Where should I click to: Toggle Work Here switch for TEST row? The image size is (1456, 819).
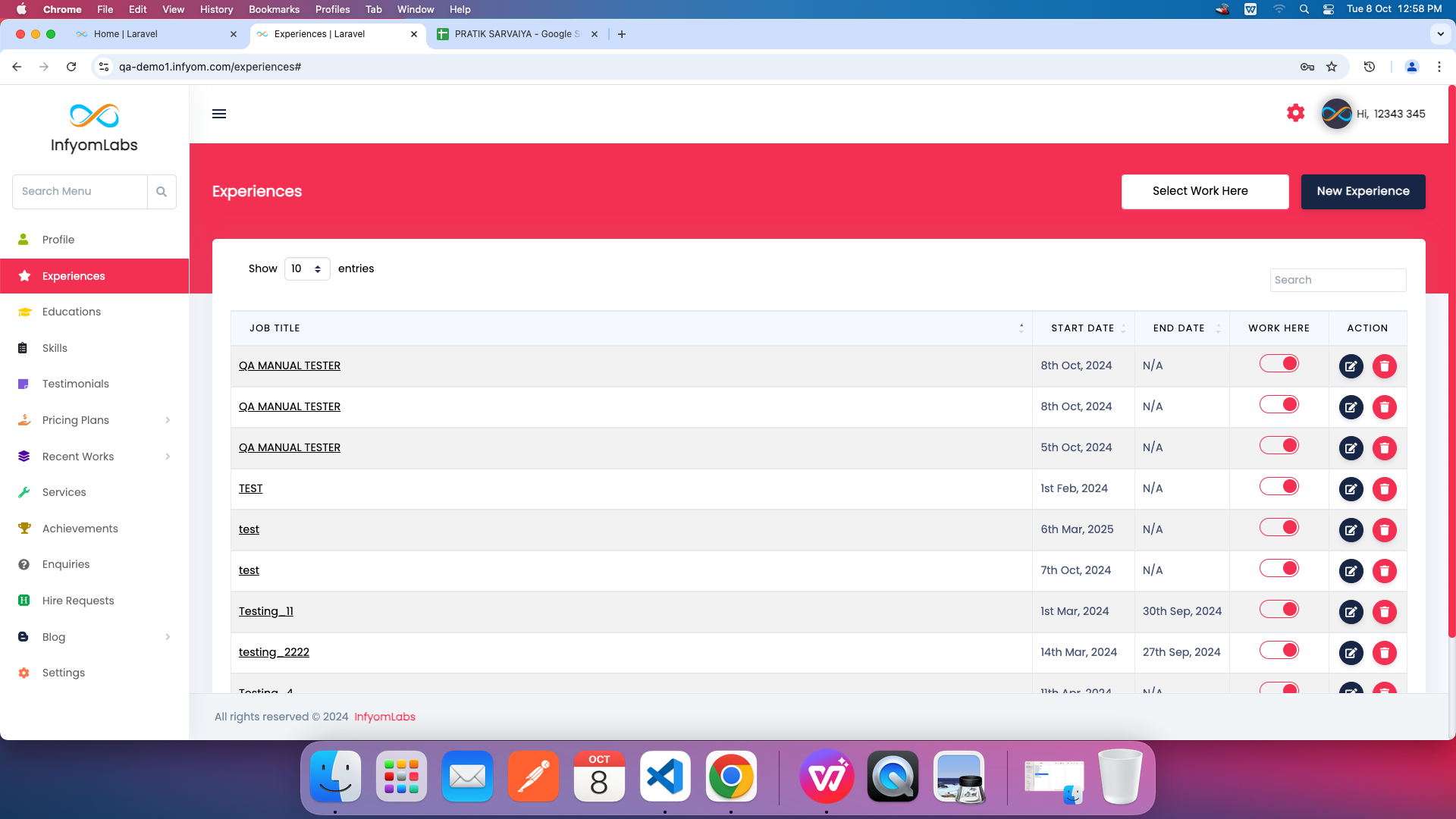pyautogui.click(x=1279, y=487)
